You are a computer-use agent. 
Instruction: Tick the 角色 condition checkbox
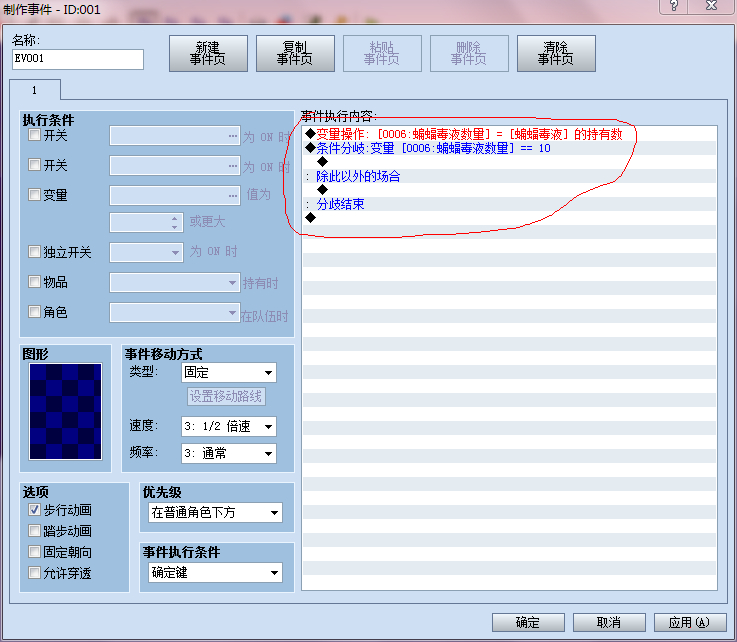point(34,312)
